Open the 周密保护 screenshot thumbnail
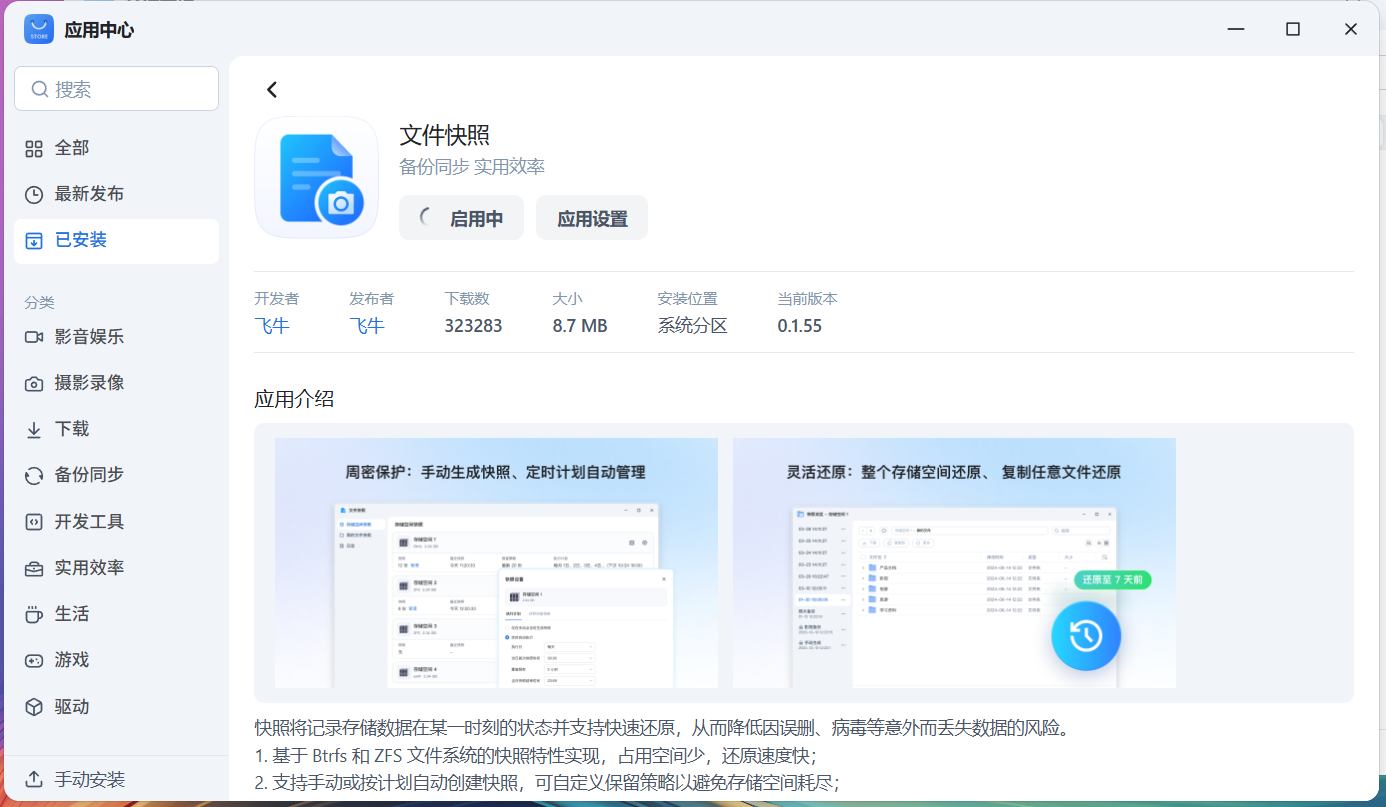Viewport: 1386px width, 807px height. tap(496, 563)
